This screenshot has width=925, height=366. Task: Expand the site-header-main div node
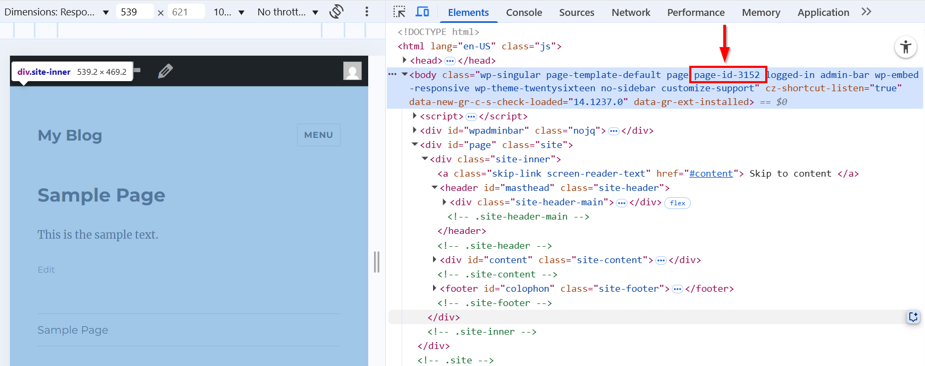point(445,202)
